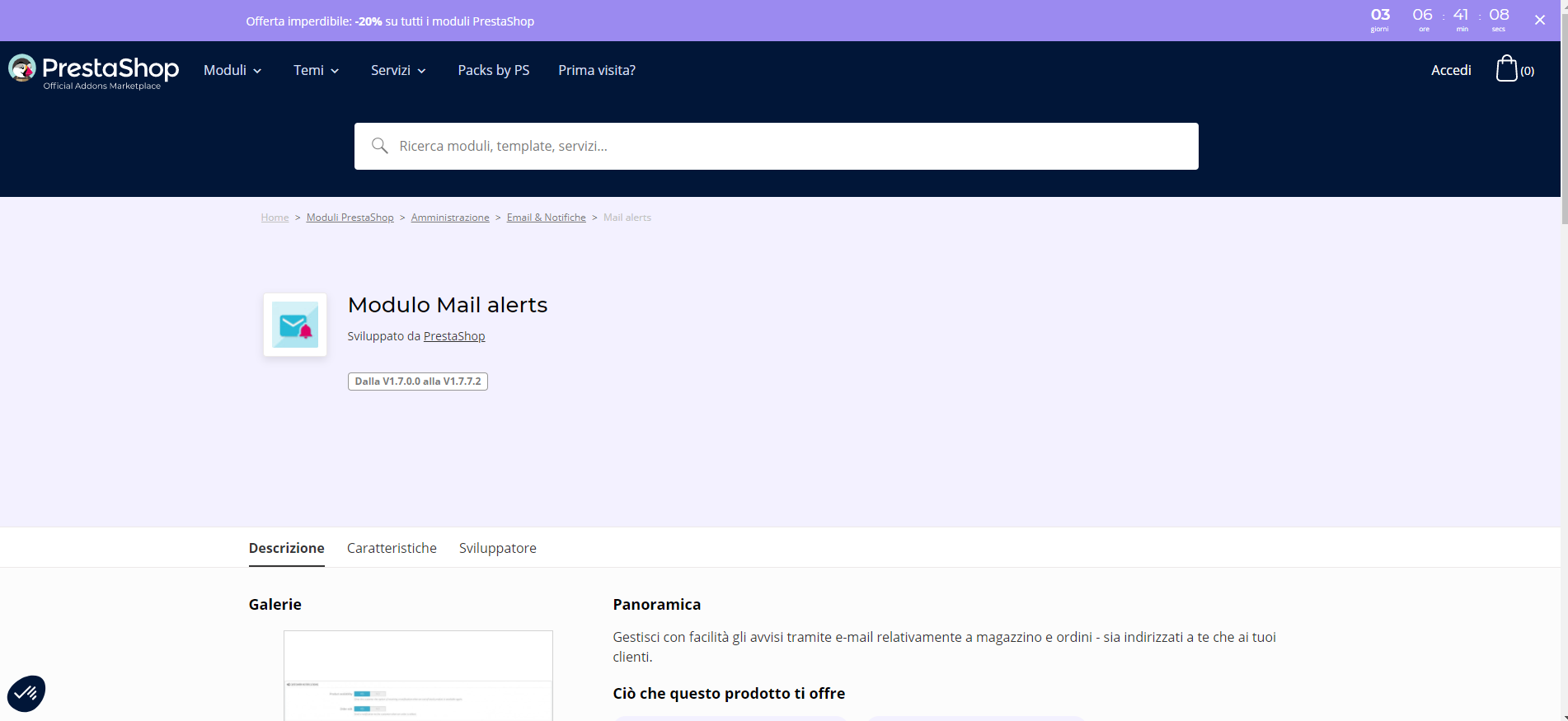Viewport: 1568px width, 721px height.
Task: Close the promo banner
Action: pyautogui.click(x=1539, y=20)
